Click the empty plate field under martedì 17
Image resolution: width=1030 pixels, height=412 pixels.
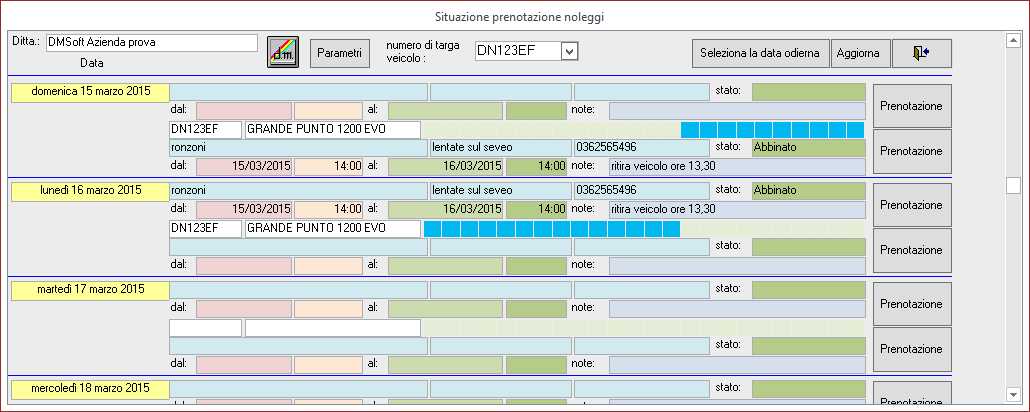[206, 328]
